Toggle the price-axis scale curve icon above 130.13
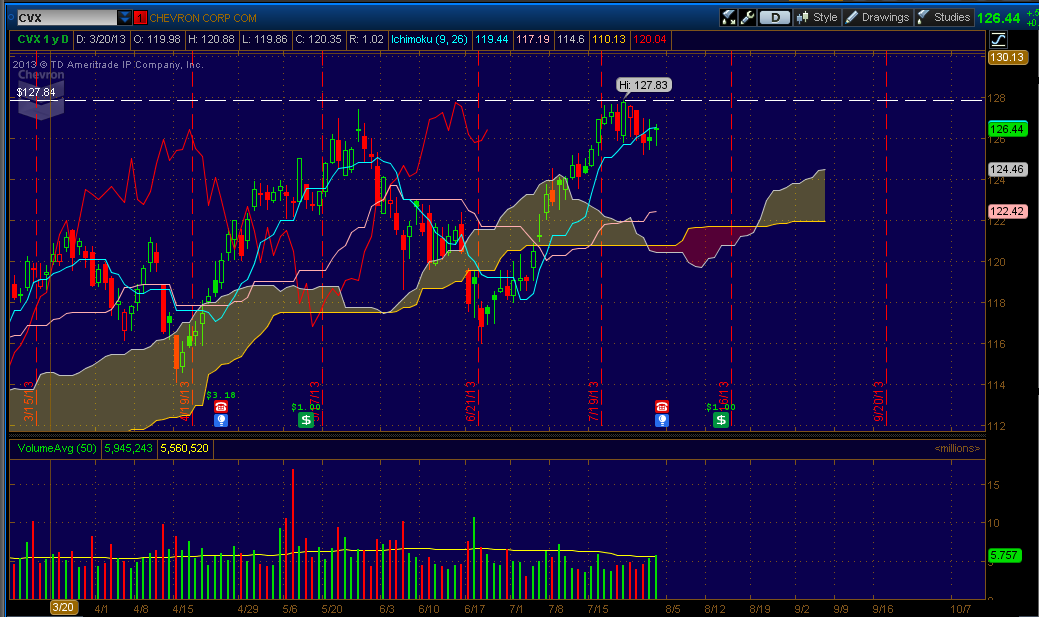 click(x=998, y=39)
